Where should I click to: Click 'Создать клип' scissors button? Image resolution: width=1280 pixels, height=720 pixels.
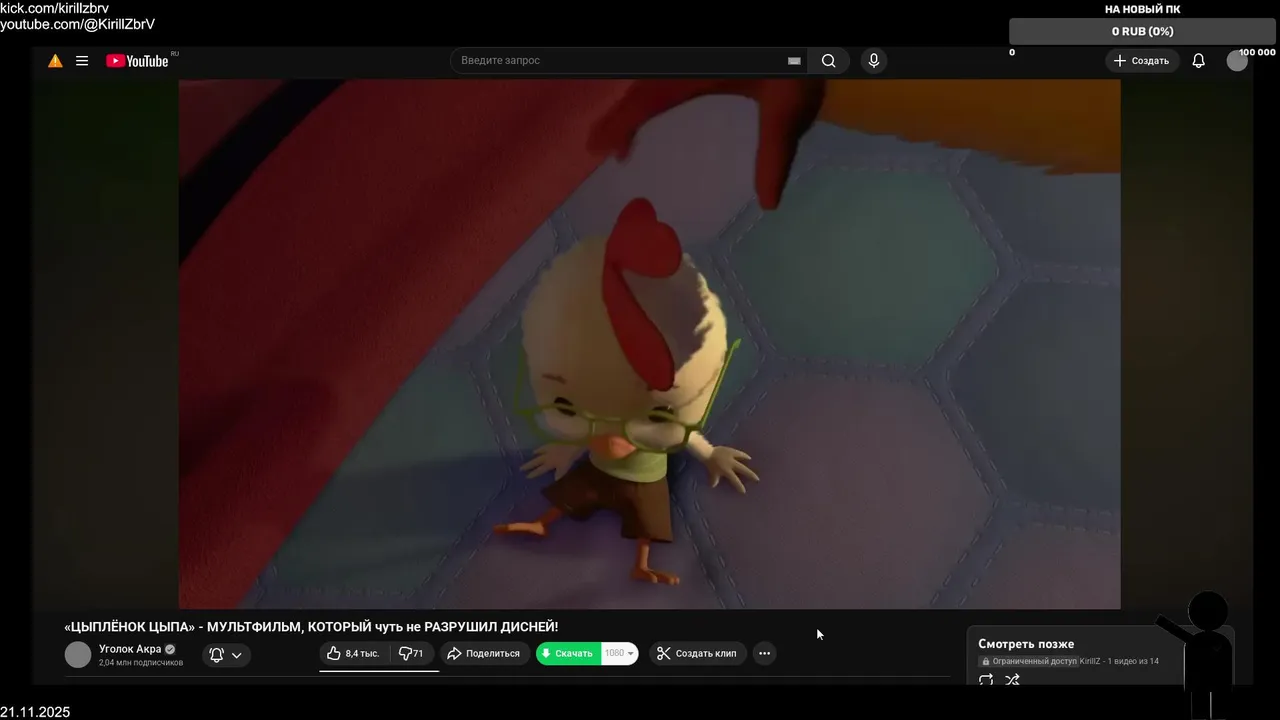[x=697, y=653]
